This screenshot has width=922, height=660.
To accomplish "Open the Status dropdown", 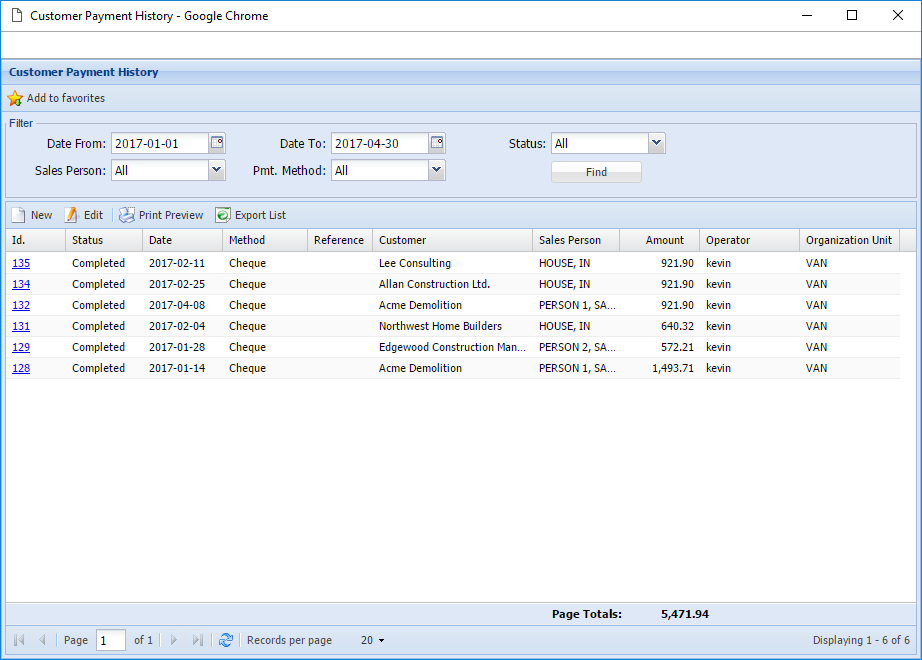I will (656, 142).
